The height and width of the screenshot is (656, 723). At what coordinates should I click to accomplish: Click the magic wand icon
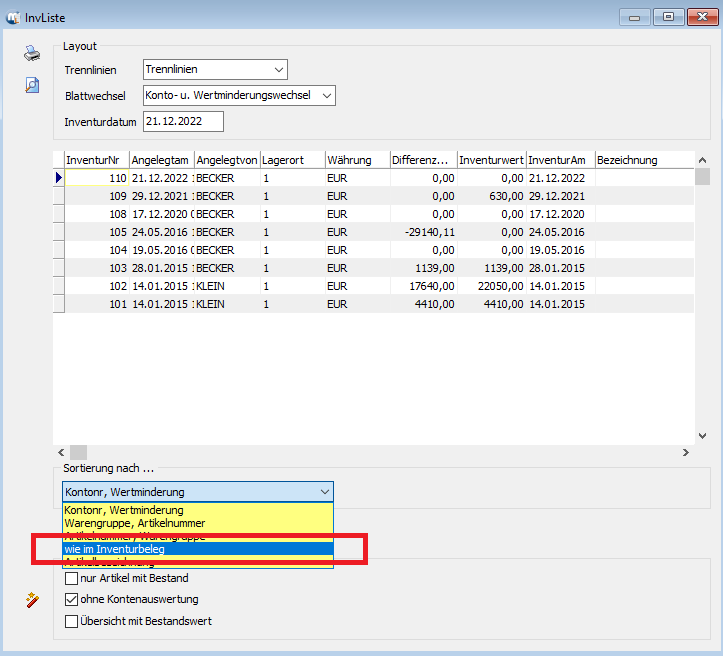coord(33,600)
